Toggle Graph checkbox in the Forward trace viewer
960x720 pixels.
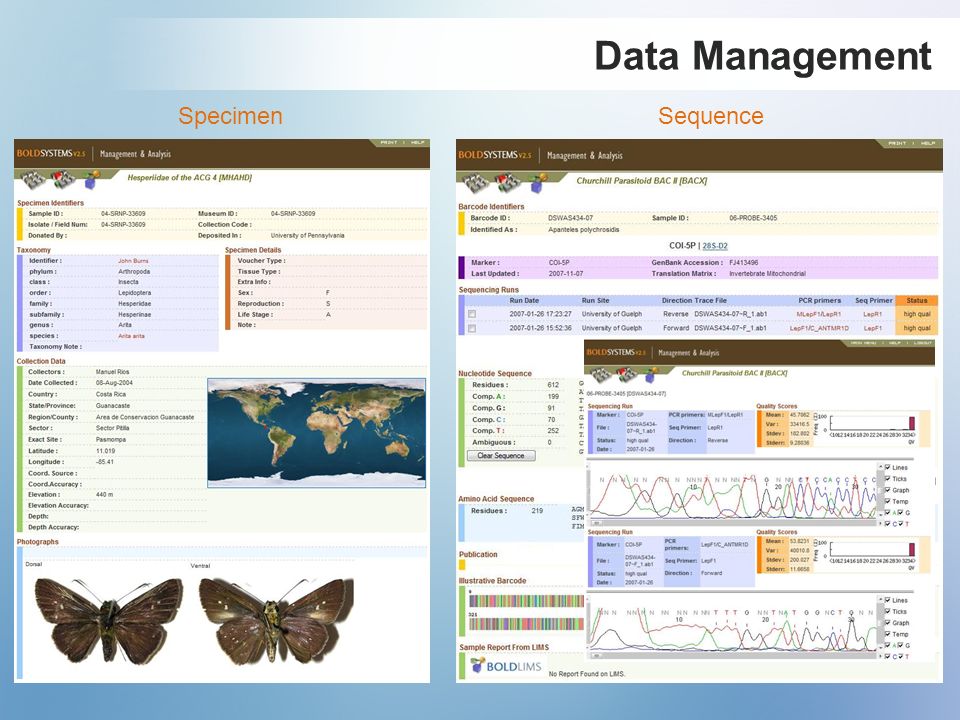[x=888, y=623]
